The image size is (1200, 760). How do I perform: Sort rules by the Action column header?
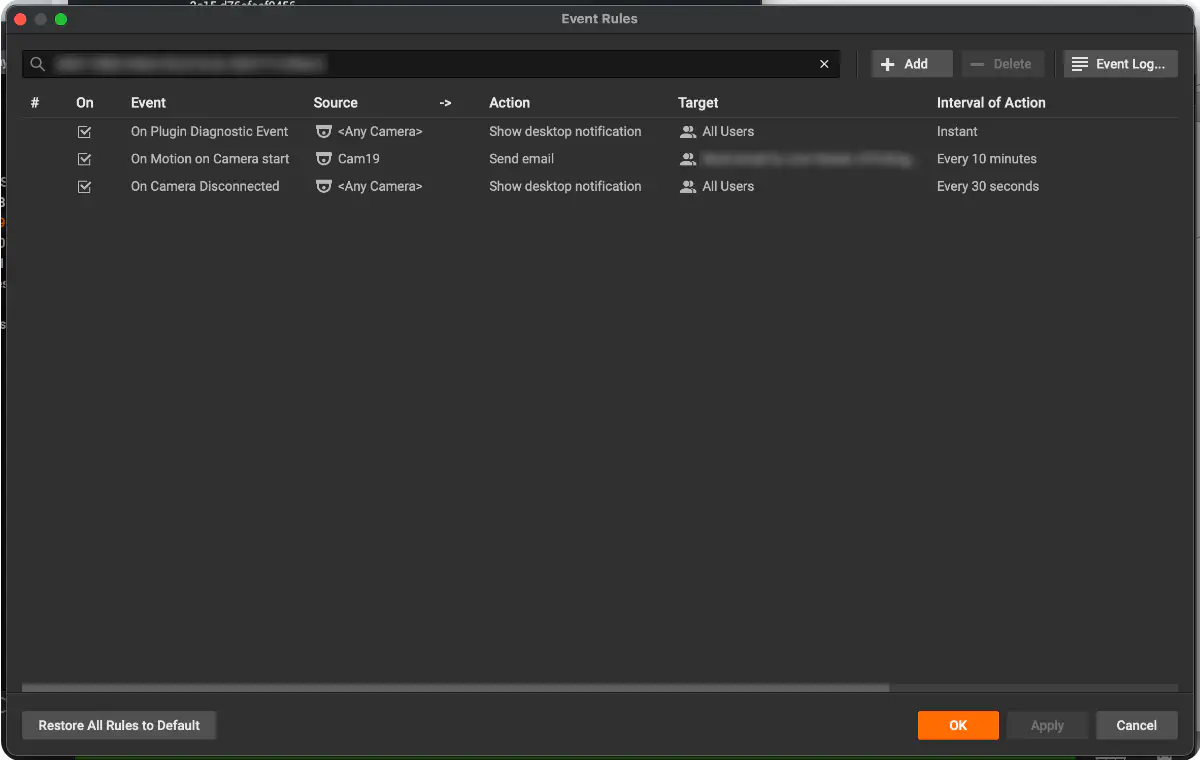509,102
